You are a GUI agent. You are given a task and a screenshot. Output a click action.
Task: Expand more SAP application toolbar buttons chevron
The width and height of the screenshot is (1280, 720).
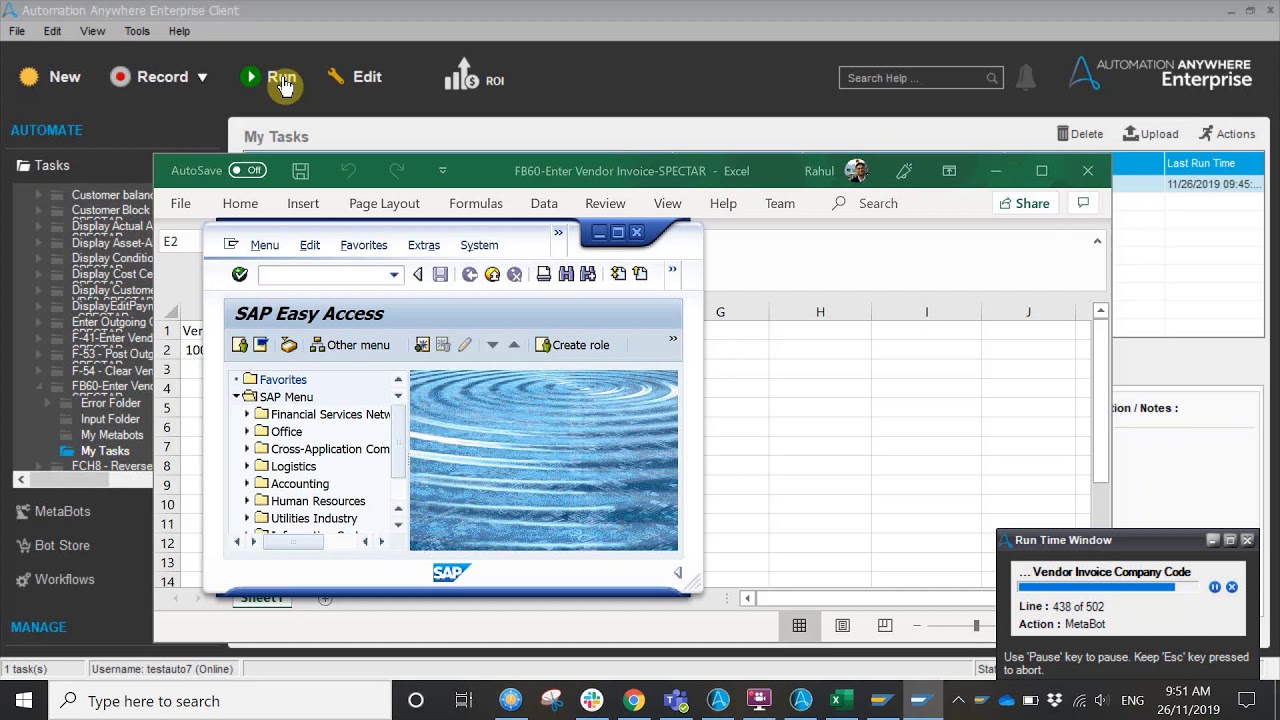[673, 339]
